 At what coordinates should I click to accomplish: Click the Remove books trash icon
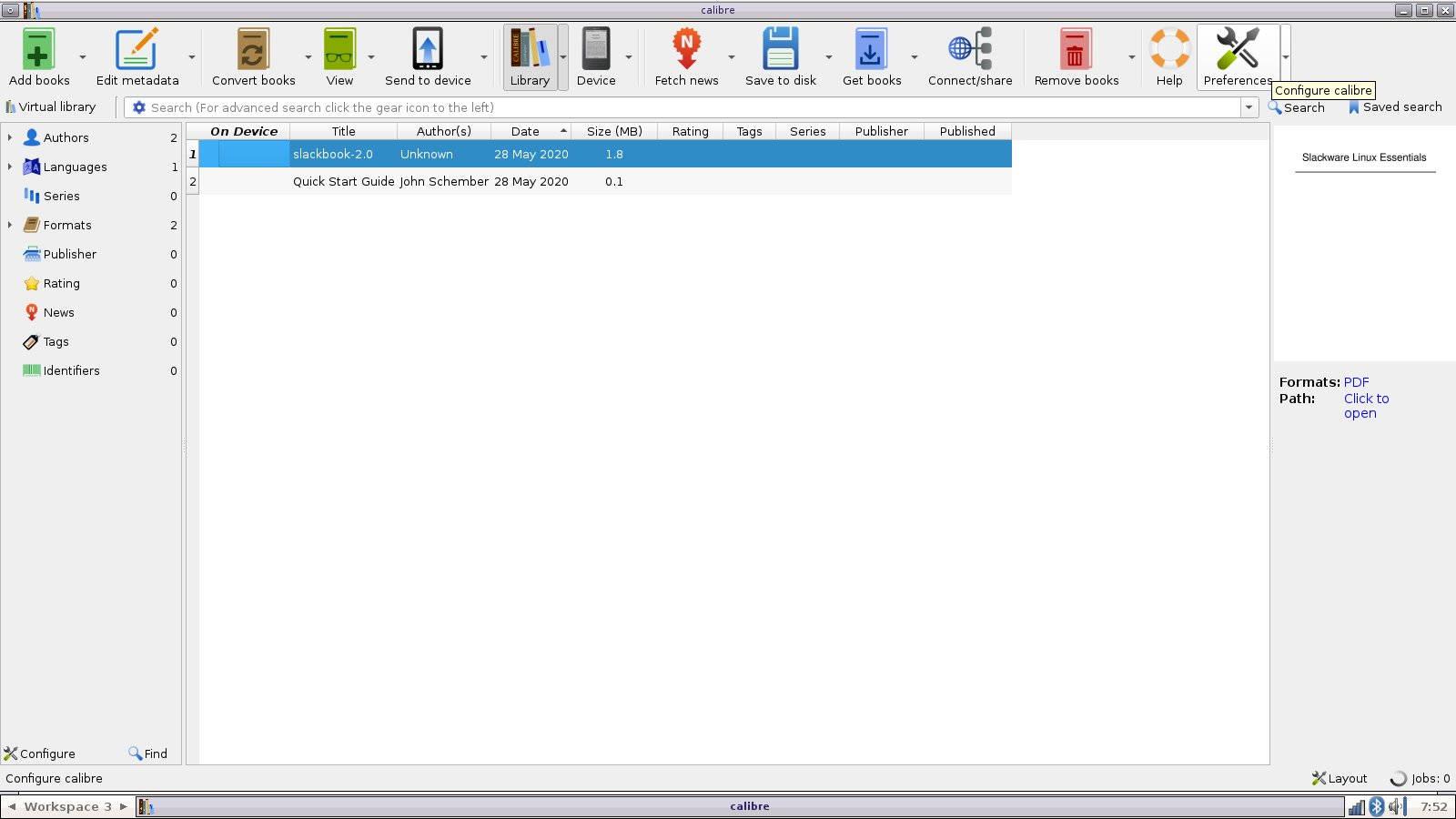pos(1076,50)
